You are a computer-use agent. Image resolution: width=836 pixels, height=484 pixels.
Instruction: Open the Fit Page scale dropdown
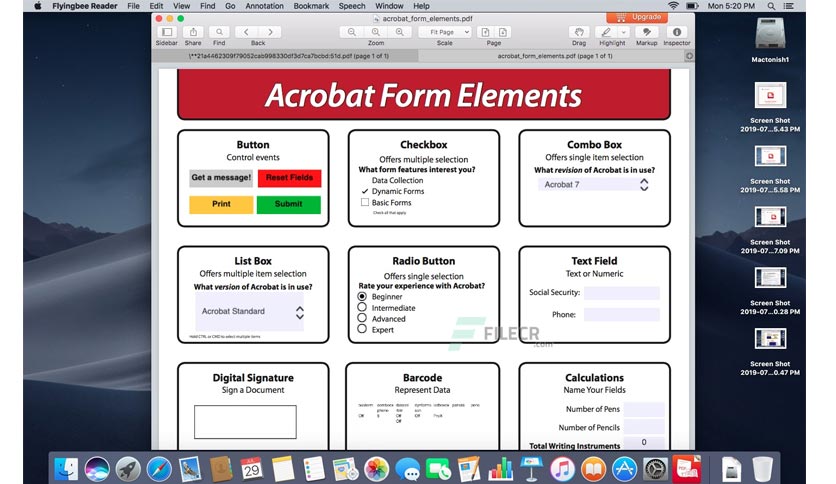point(445,32)
